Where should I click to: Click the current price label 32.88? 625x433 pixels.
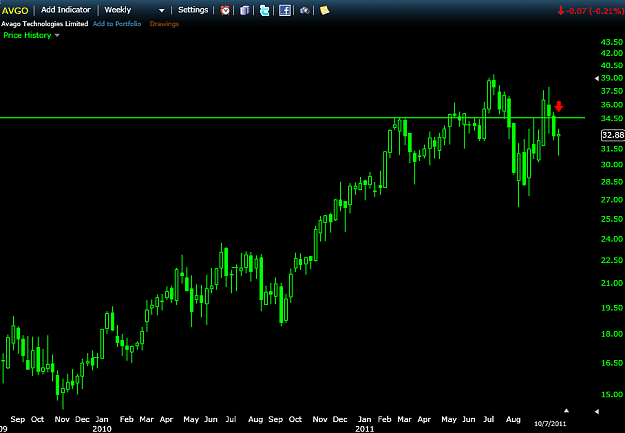[613, 135]
